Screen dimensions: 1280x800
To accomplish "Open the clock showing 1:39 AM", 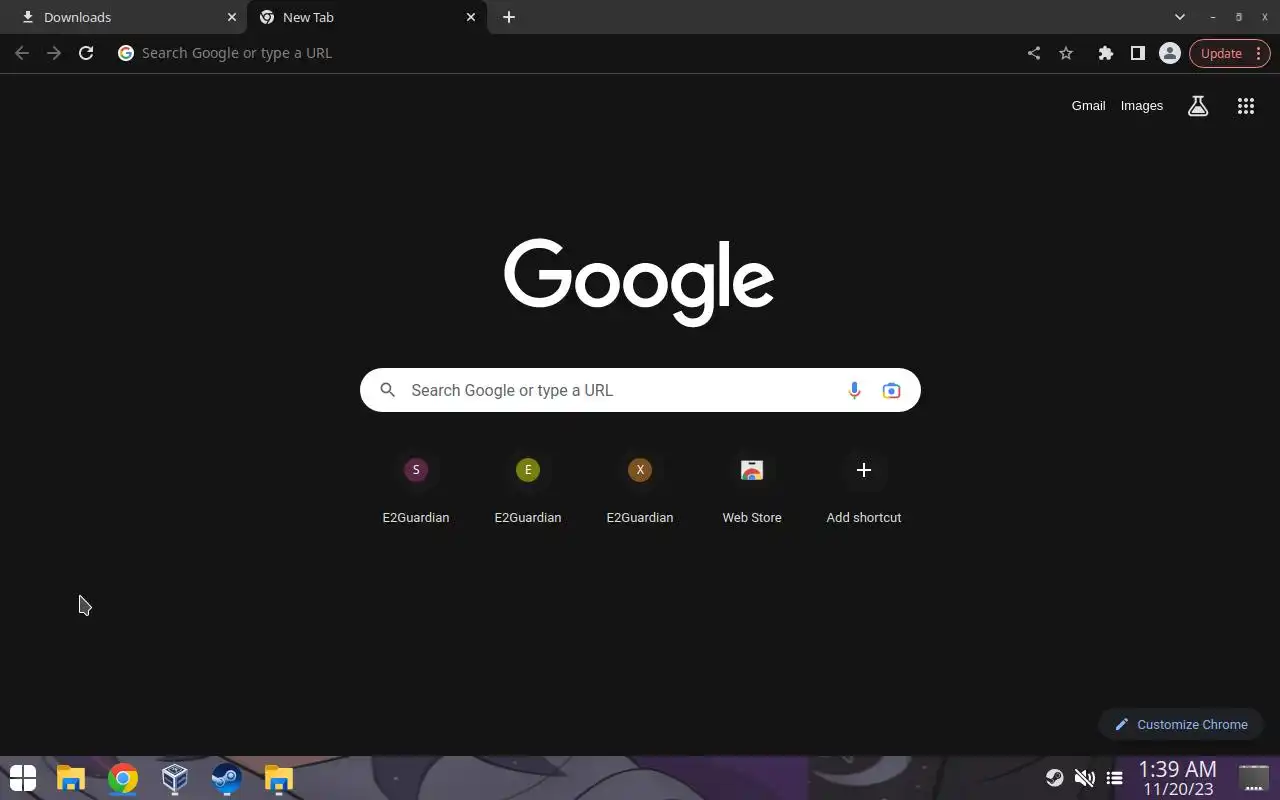I will click(1178, 778).
